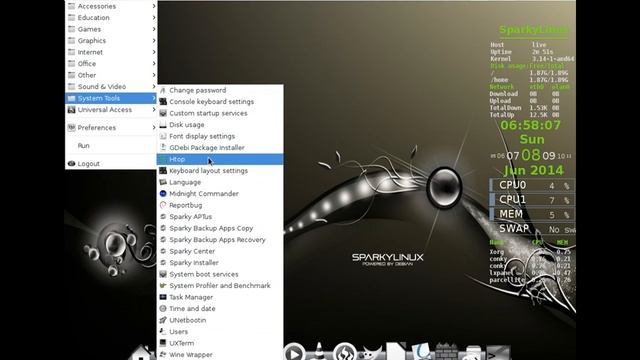Expand the Sound & Video submenu arrow

154,87
